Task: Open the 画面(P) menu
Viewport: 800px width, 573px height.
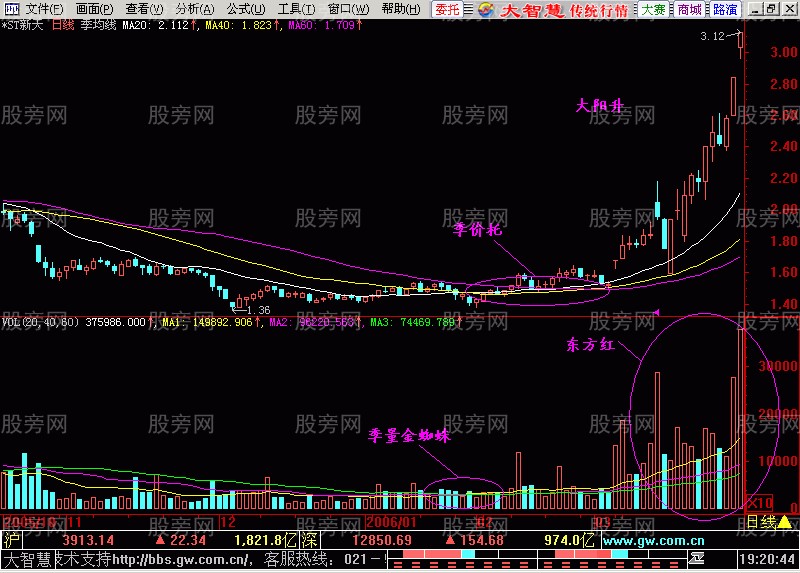Action: (x=95, y=9)
